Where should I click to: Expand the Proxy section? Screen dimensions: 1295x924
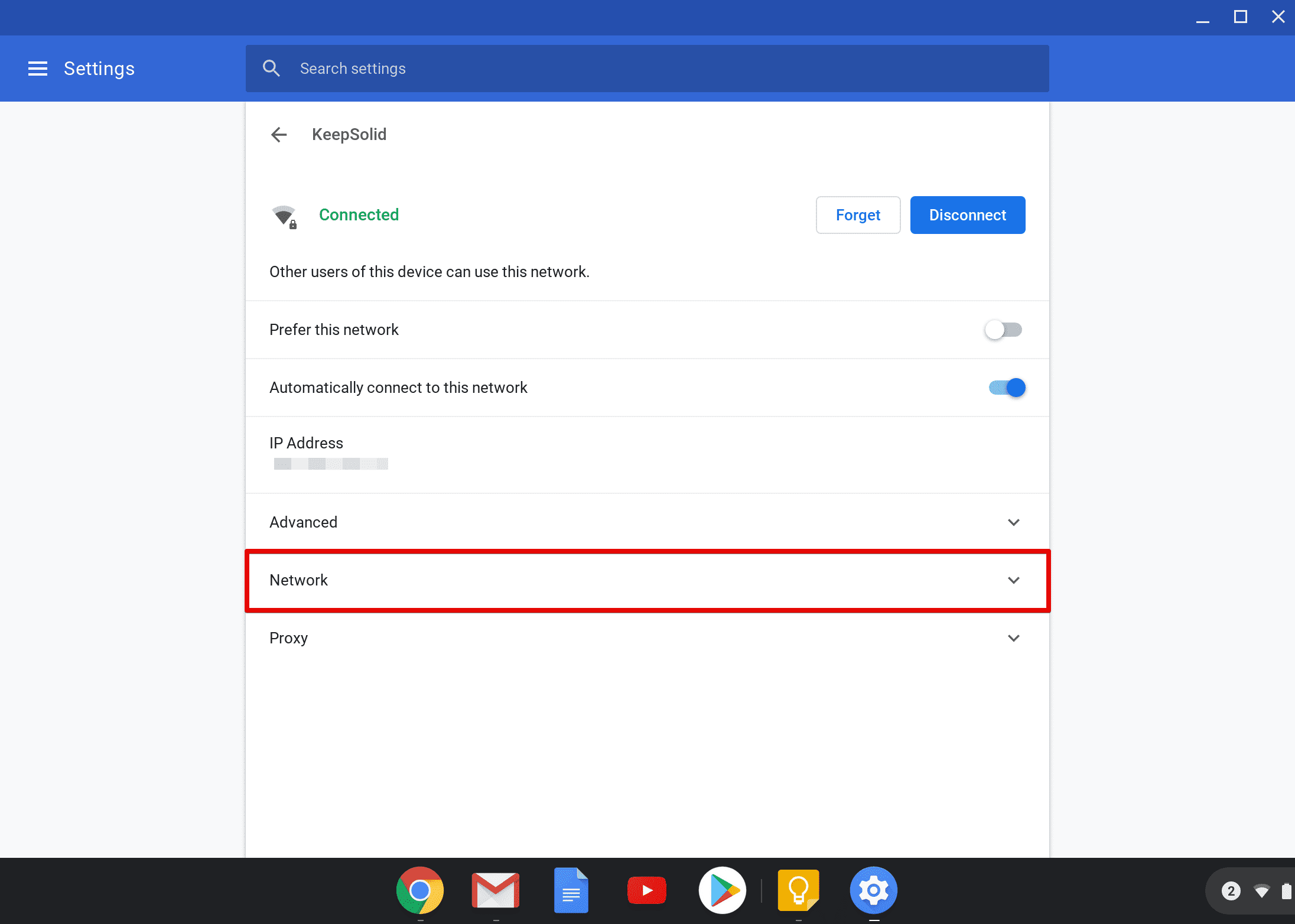1013,638
